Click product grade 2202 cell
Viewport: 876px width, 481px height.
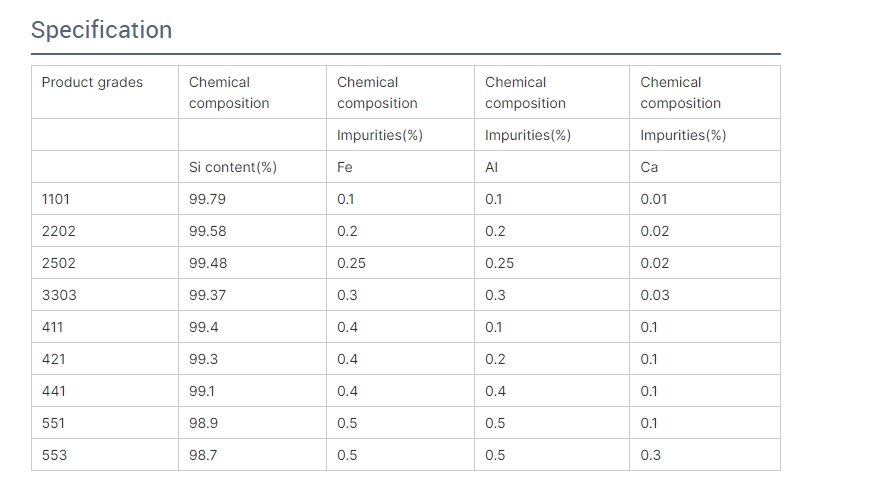(58, 231)
